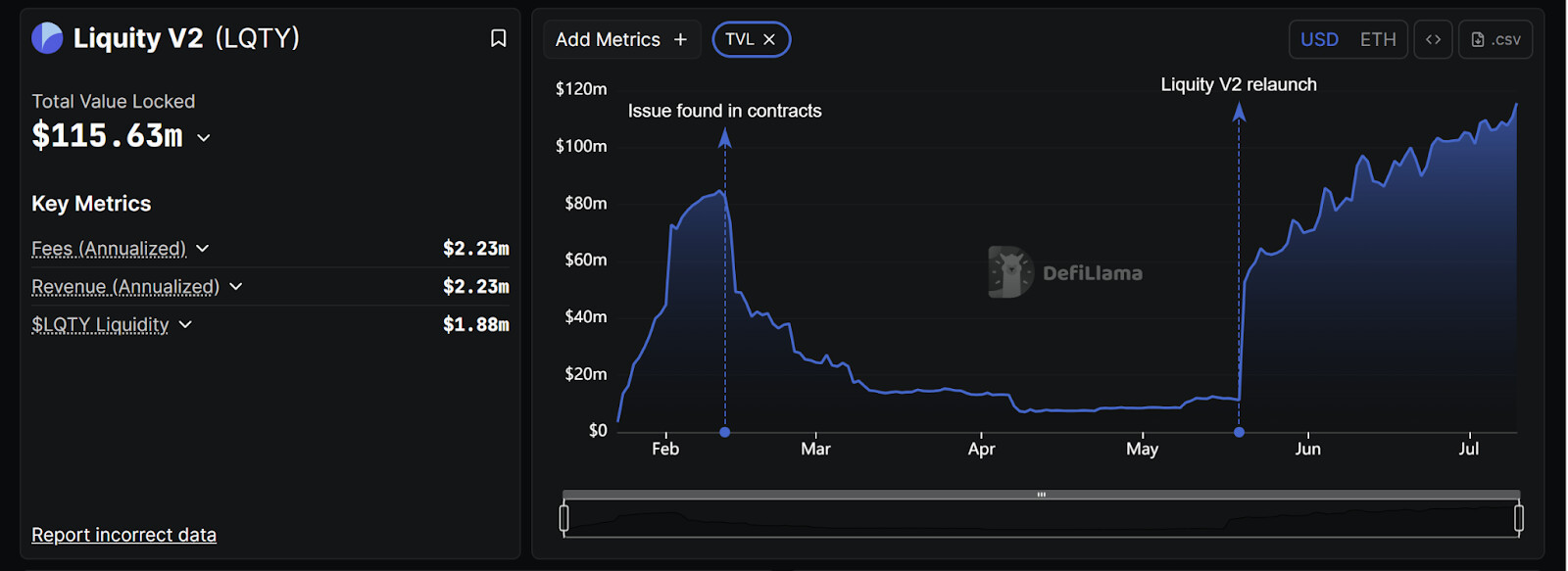The image size is (1568, 571).
Task: Expand the Fees (Annualized) row
Action: click(203, 249)
